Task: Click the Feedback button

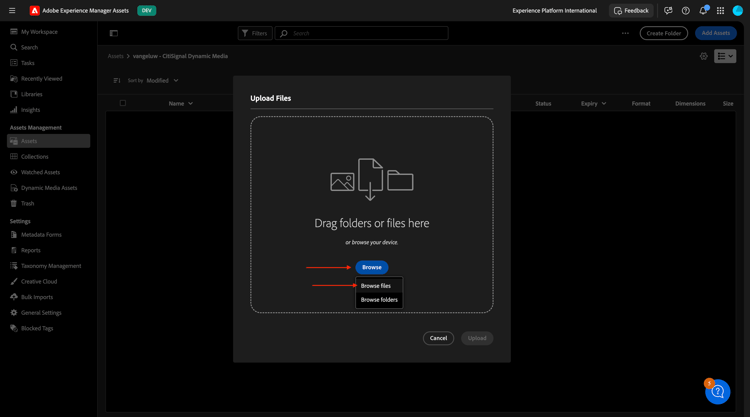Action: click(631, 11)
